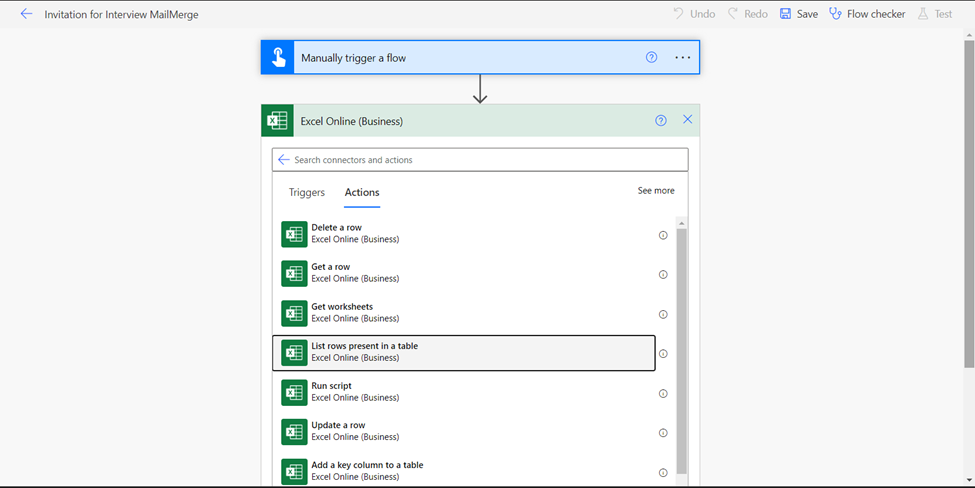The width and height of the screenshot is (975, 488).
Task: Click the Excel Online (Business) header icon
Action: [277, 121]
